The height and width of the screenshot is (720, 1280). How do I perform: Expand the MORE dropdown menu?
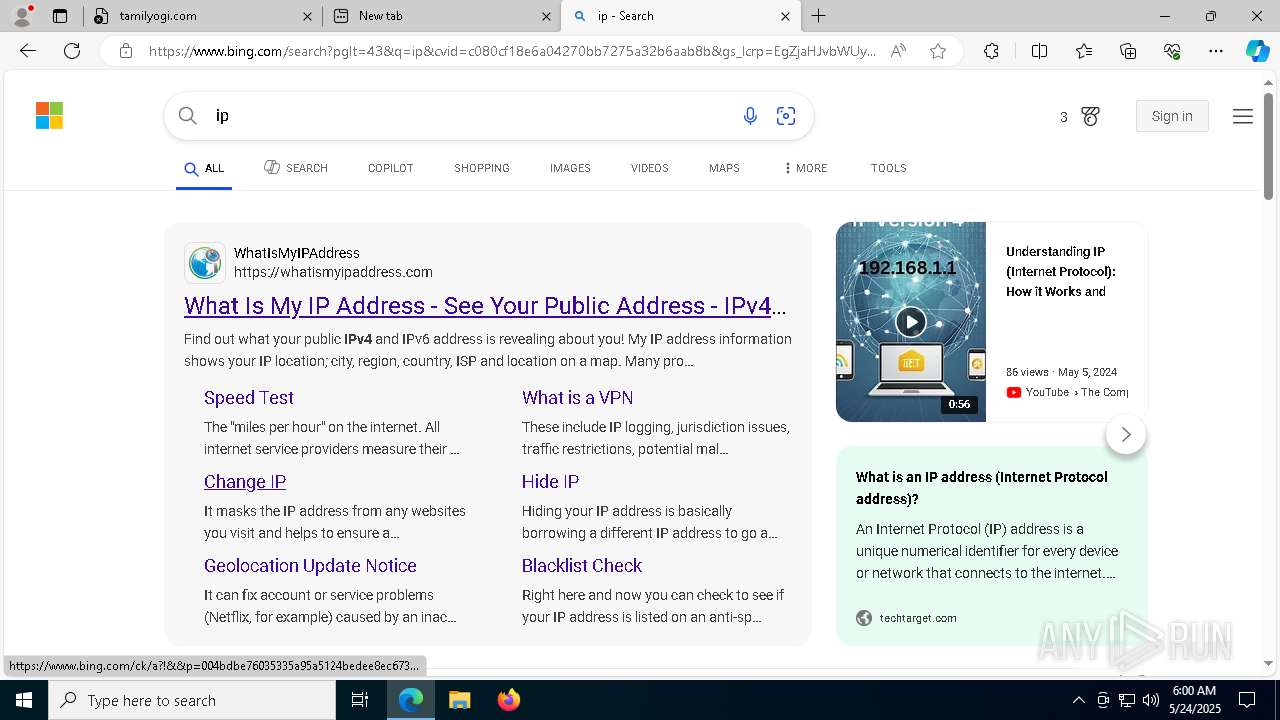(x=806, y=168)
